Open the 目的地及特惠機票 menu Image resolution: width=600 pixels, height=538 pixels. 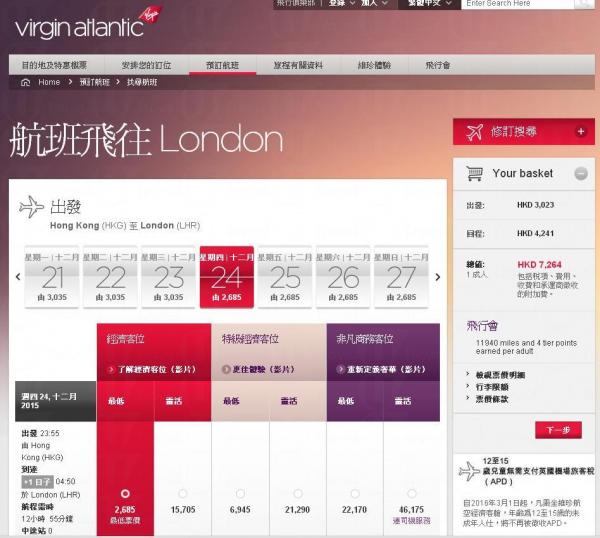tap(54, 65)
